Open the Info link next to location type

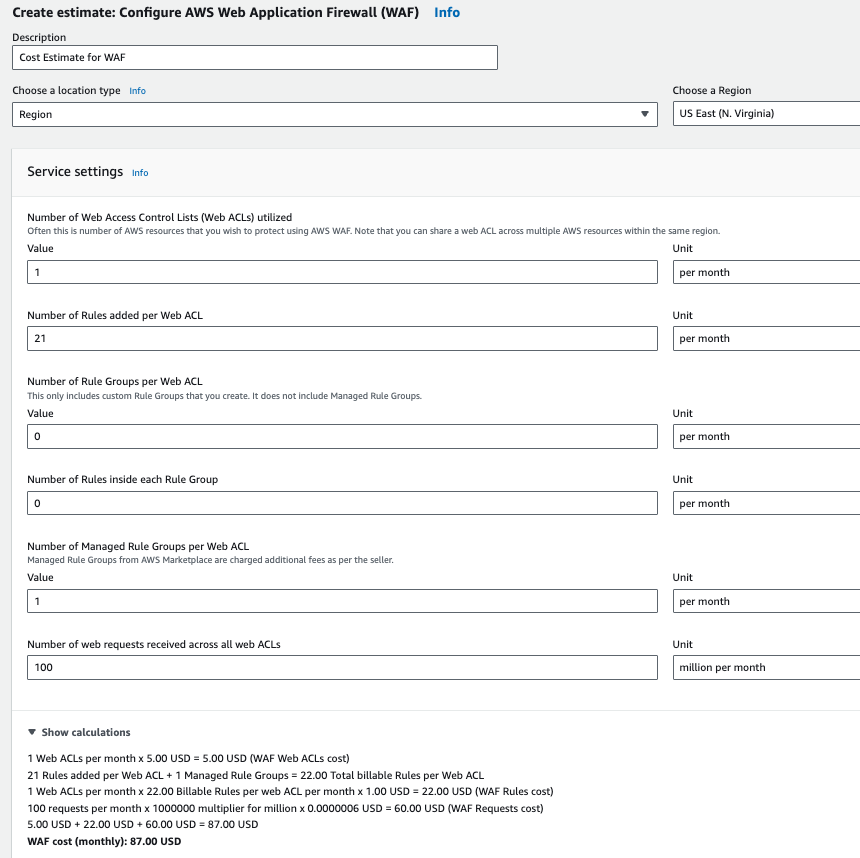pyautogui.click(x=137, y=91)
